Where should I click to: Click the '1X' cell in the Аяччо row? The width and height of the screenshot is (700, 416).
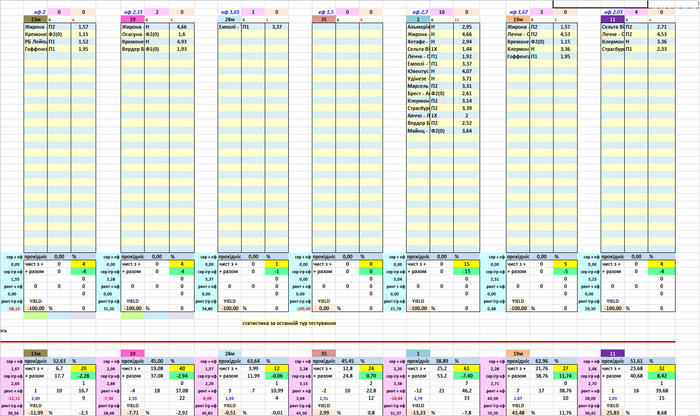click(442, 116)
